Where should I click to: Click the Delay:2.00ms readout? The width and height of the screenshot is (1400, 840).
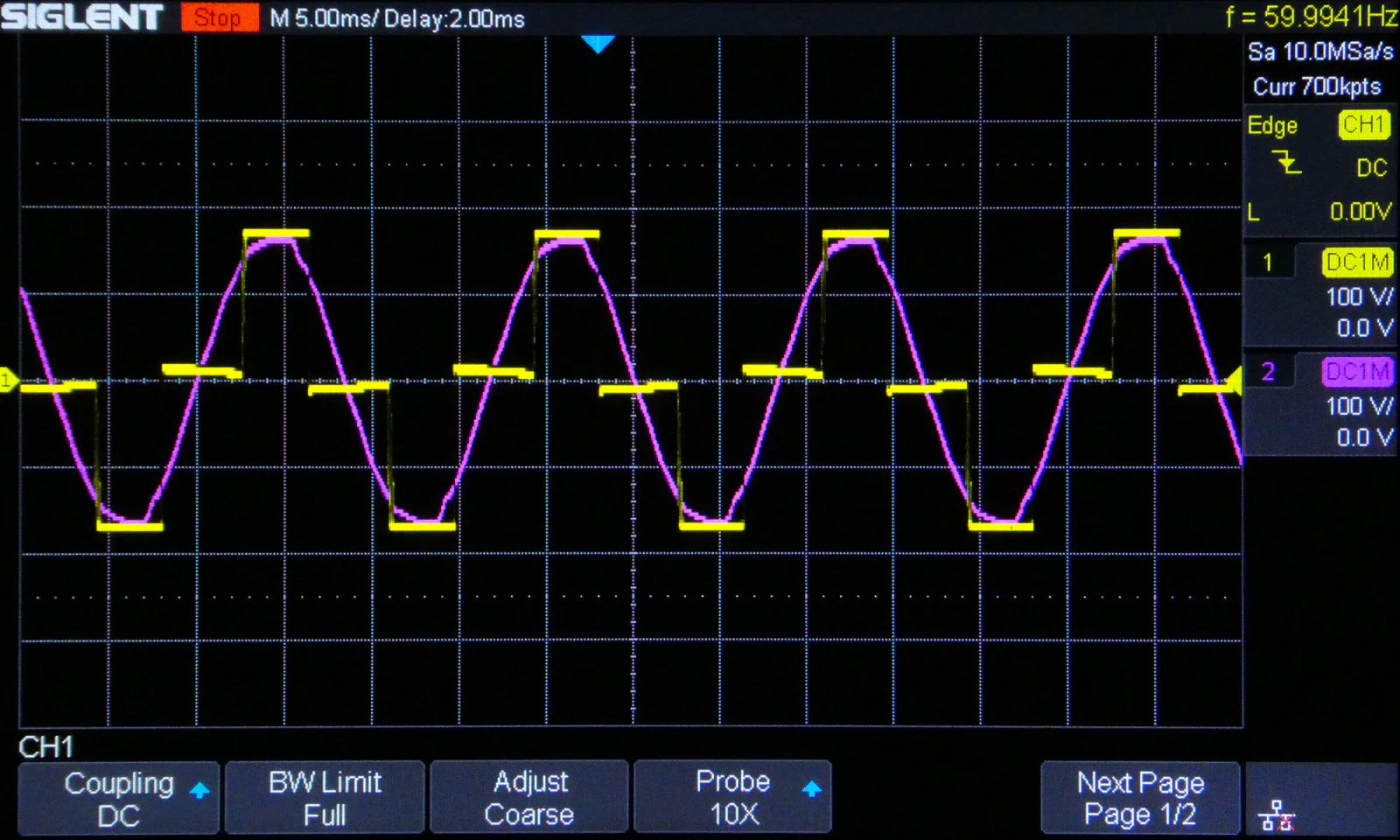454,18
